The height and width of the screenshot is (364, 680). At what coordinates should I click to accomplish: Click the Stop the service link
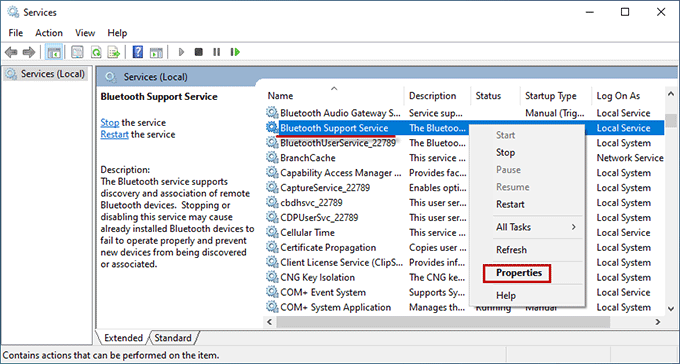110,123
